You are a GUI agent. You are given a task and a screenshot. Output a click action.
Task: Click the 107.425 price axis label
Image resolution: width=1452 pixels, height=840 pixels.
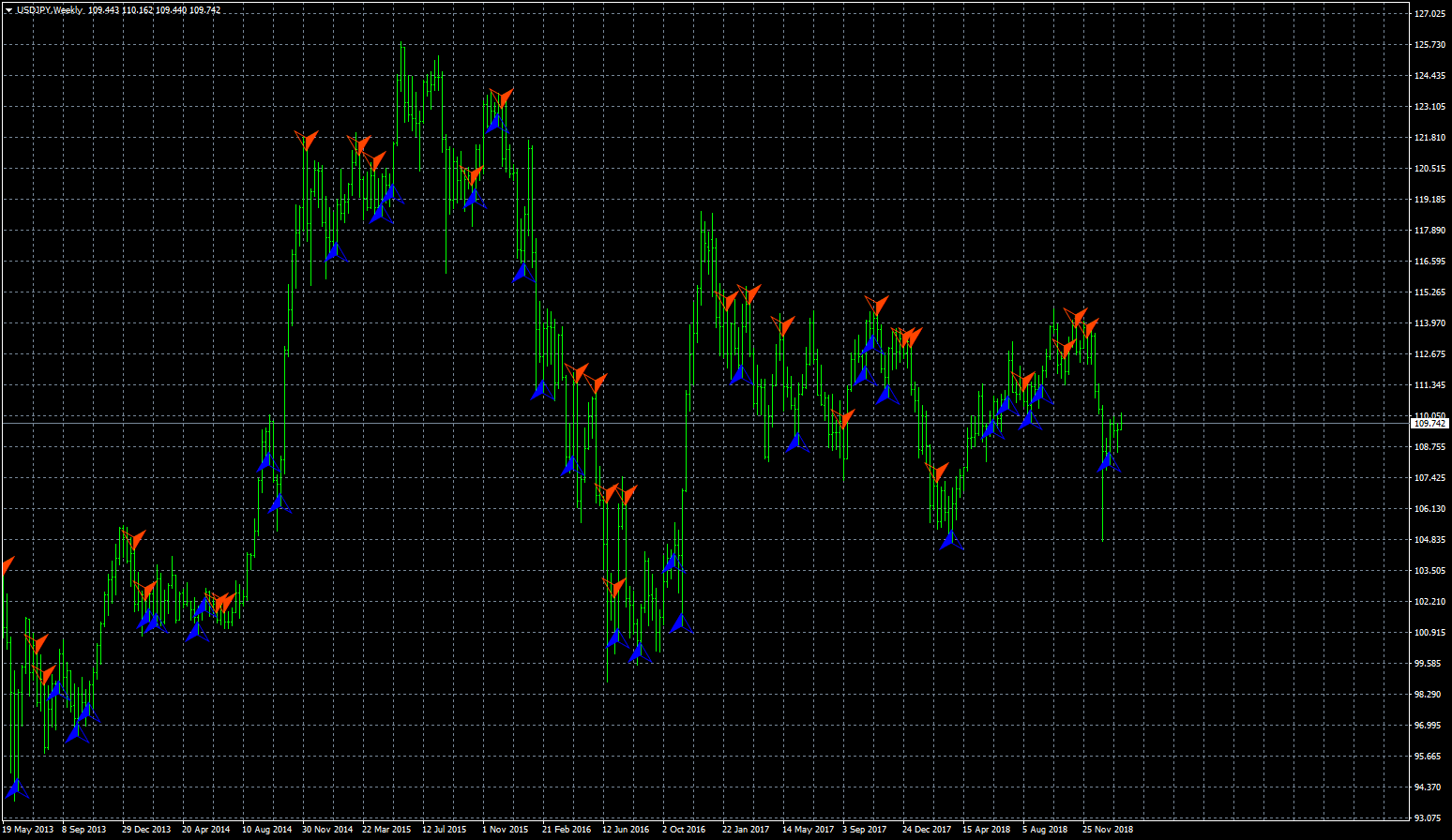coord(1429,478)
